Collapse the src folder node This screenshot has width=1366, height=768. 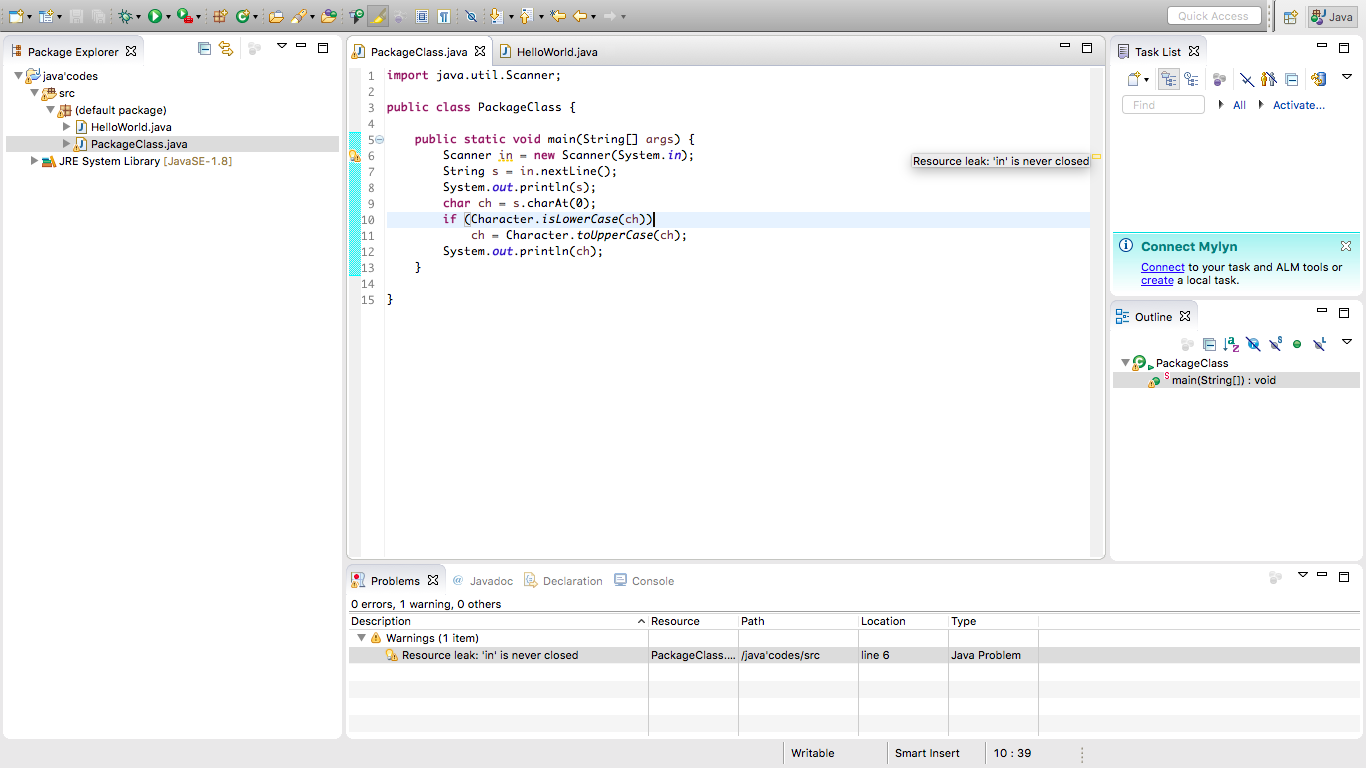(34, 93)
